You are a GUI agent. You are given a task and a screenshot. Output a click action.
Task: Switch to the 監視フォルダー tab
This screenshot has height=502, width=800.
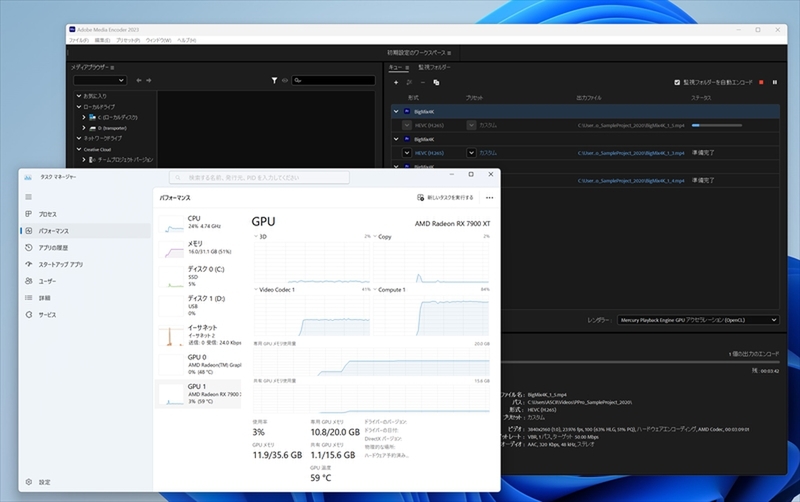[436, 66]
